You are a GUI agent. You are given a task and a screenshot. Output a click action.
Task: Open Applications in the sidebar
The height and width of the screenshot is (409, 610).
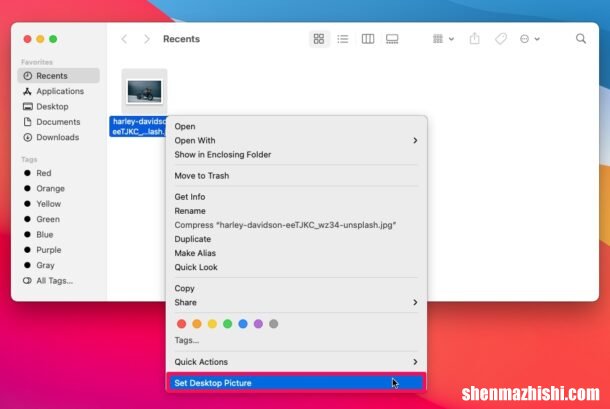58,91
